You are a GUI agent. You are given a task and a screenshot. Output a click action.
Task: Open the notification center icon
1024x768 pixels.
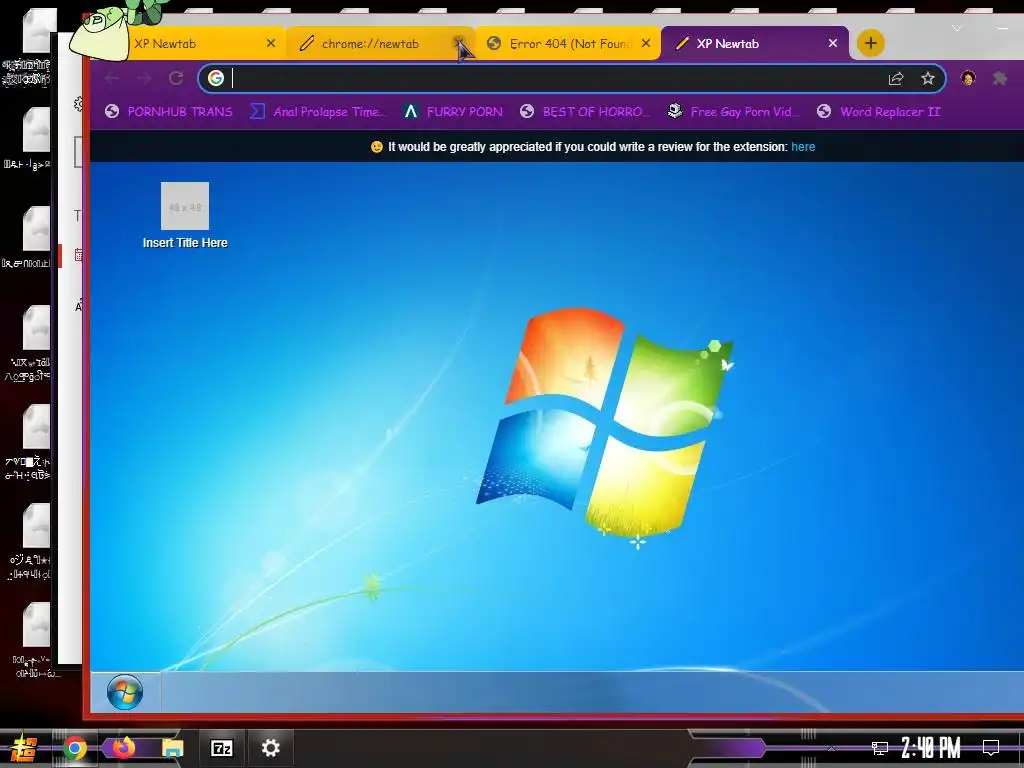point(991,748)
